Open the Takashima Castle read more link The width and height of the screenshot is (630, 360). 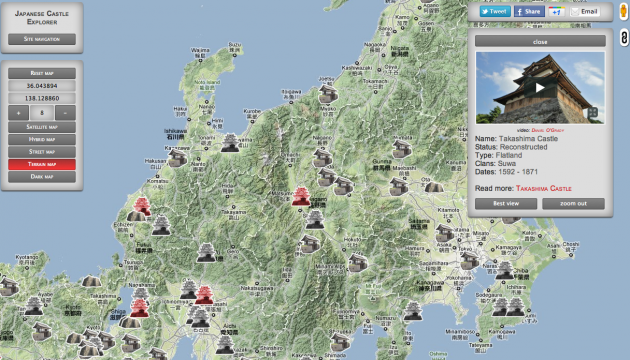pyautogui.click(x=544, y=188)
